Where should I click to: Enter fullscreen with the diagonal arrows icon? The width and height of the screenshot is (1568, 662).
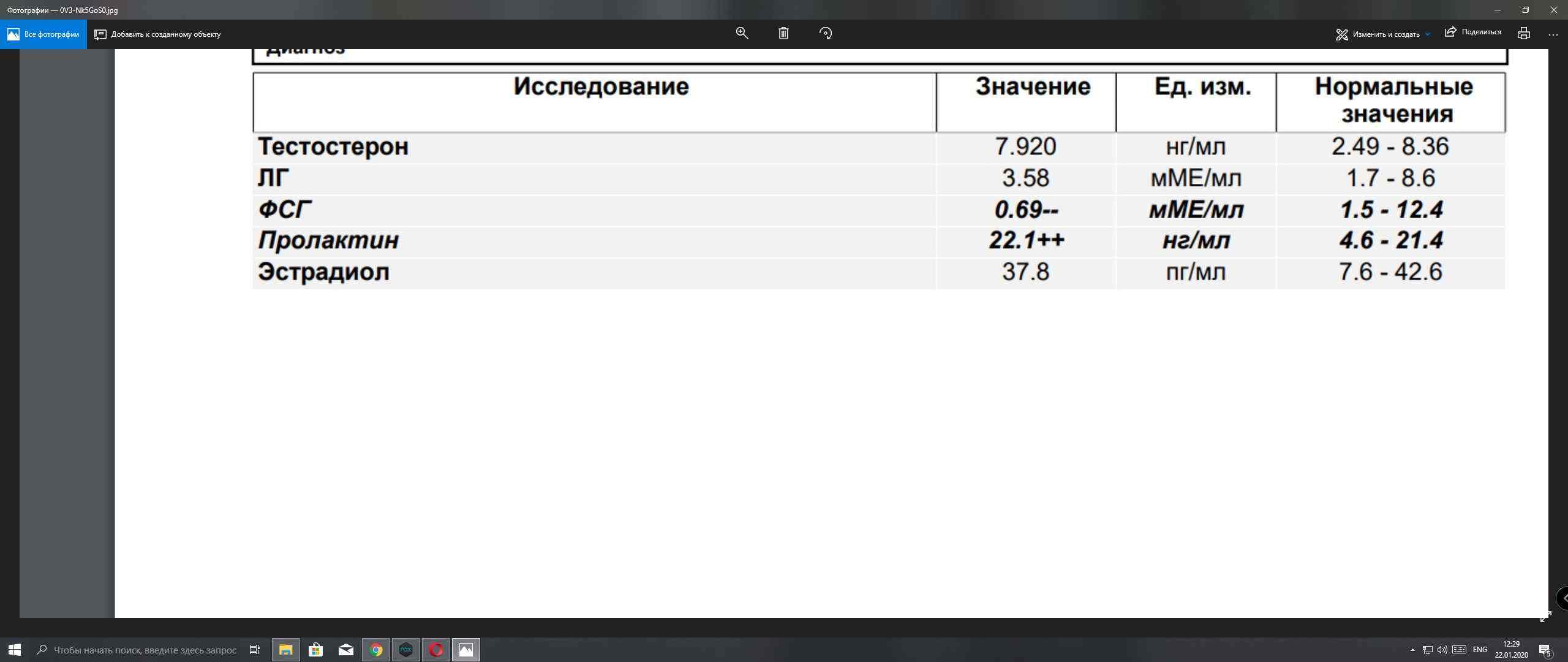click(x=1545, y=617)
